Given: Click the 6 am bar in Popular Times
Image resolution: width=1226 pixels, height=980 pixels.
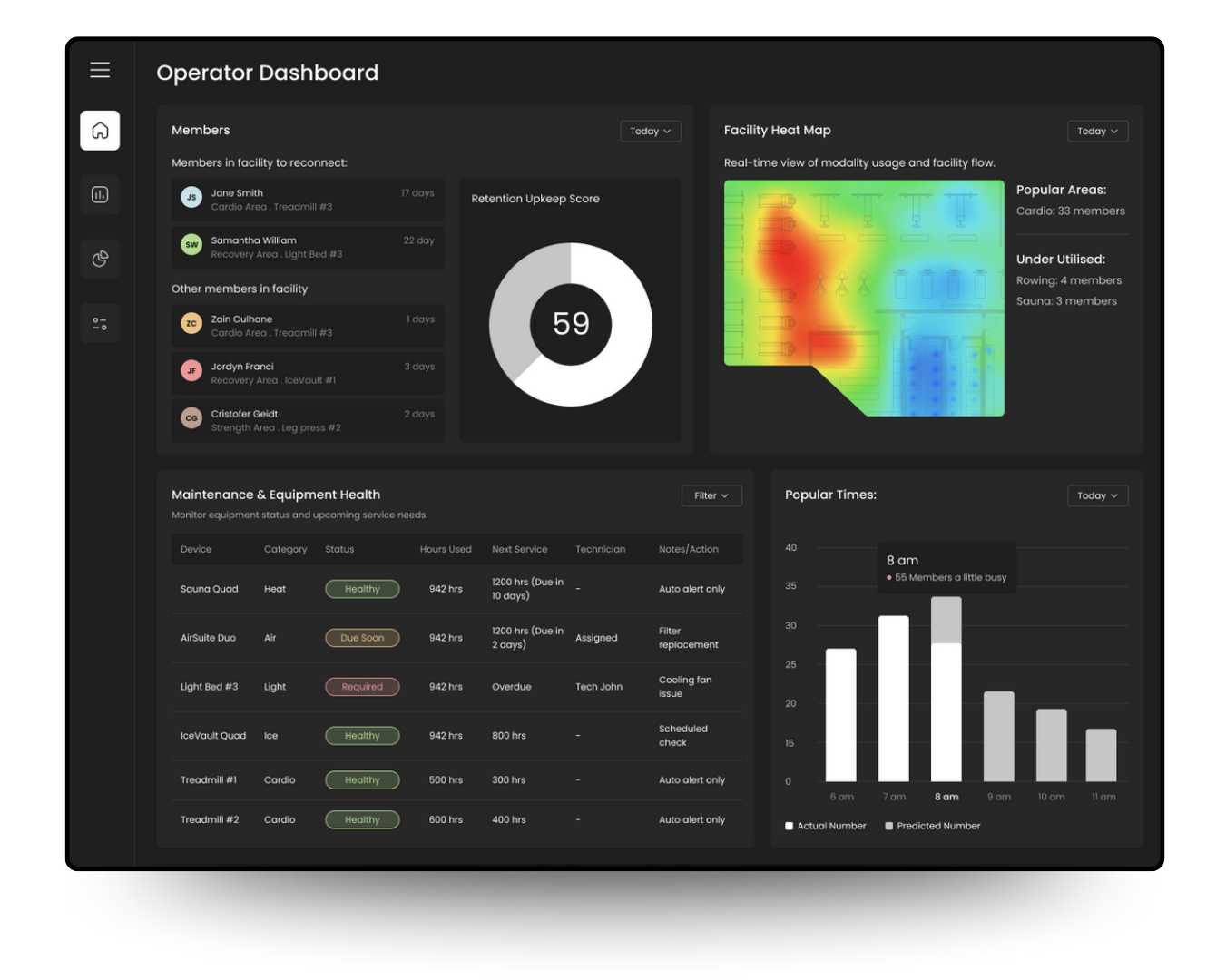Looking at the screenshot, I should 841,715.
